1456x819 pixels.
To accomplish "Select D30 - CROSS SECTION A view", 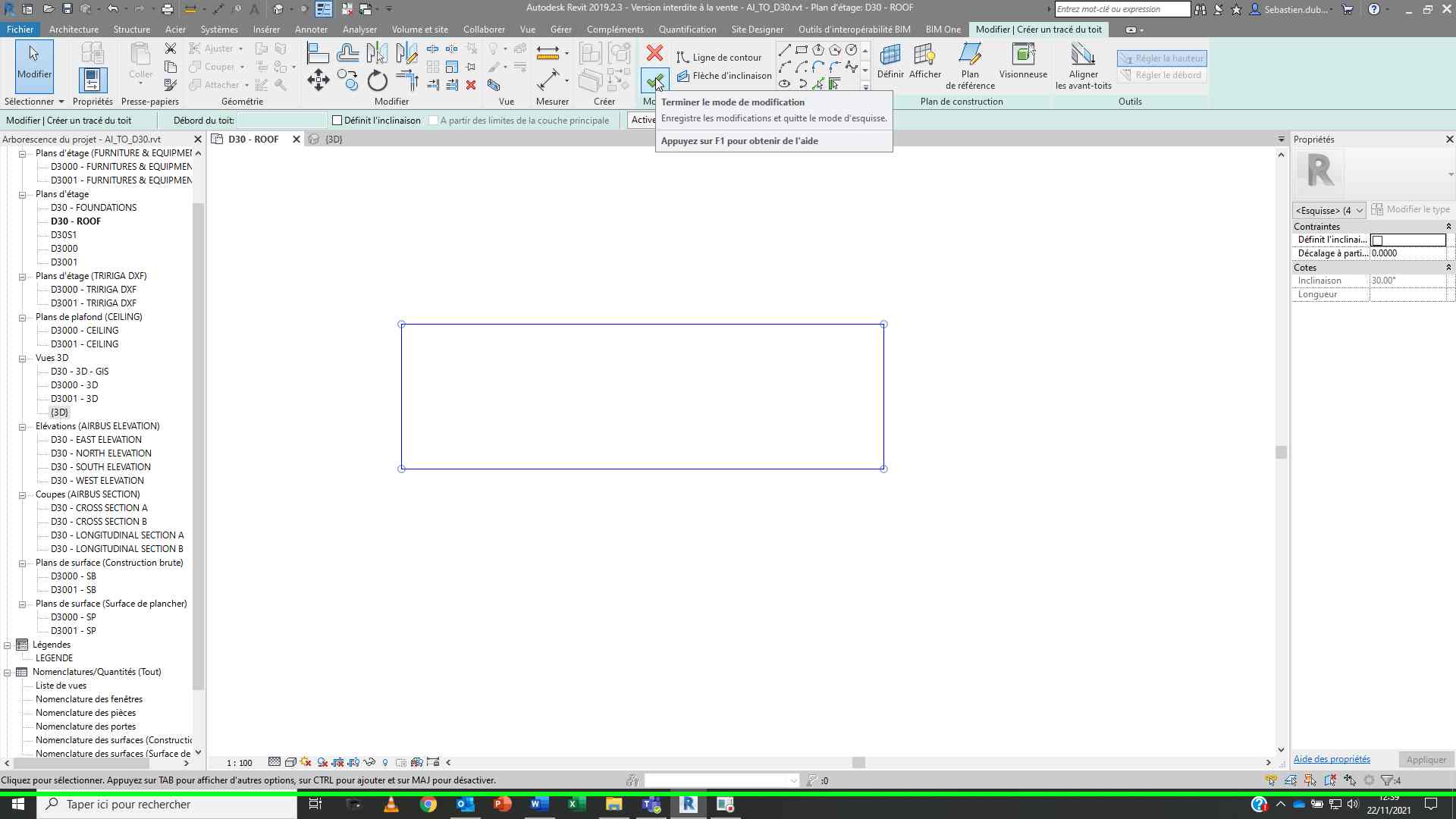I will coord(99,507).
